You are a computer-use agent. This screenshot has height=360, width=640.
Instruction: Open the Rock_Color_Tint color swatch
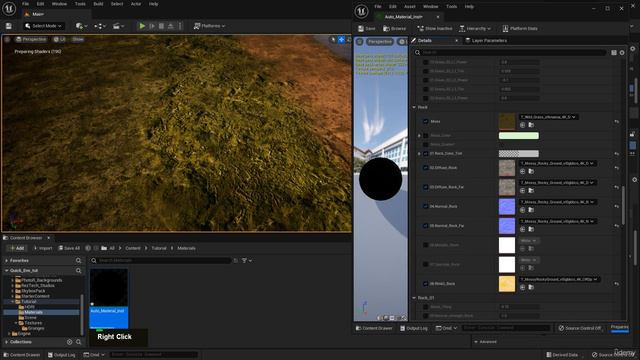(519, 153)
